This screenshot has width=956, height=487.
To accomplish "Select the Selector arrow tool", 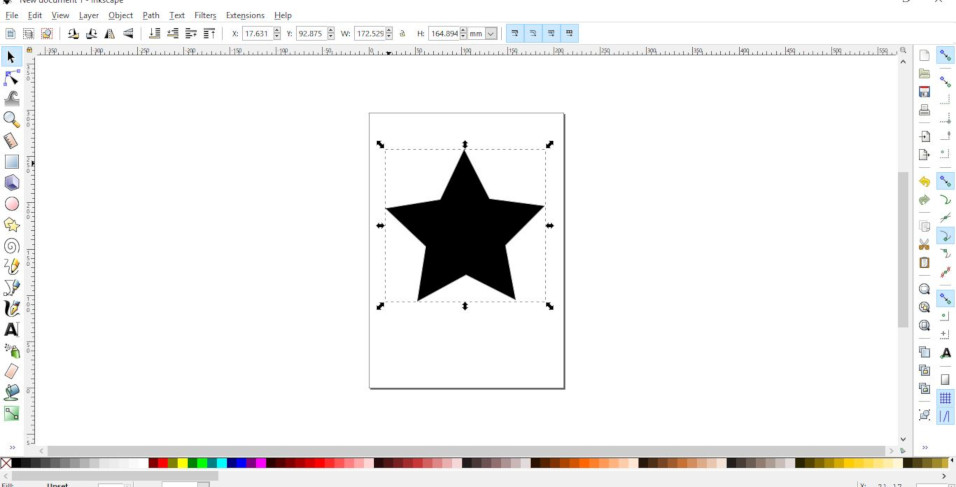I will click(x=11, y=57).
